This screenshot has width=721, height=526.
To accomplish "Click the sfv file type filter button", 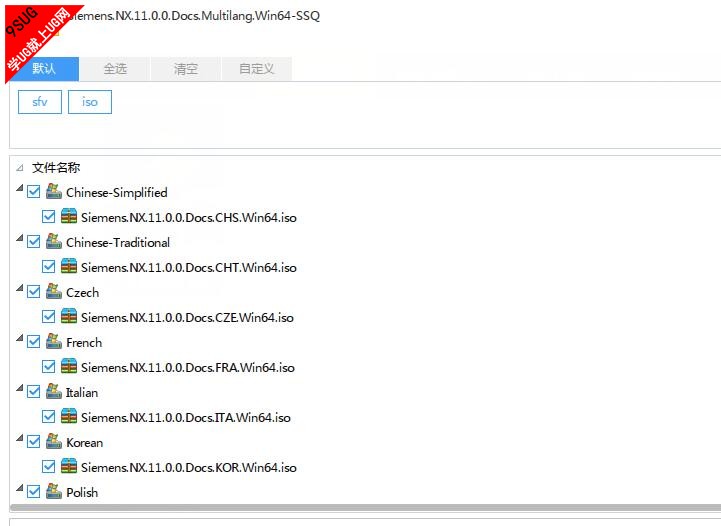I will point(40,102).
